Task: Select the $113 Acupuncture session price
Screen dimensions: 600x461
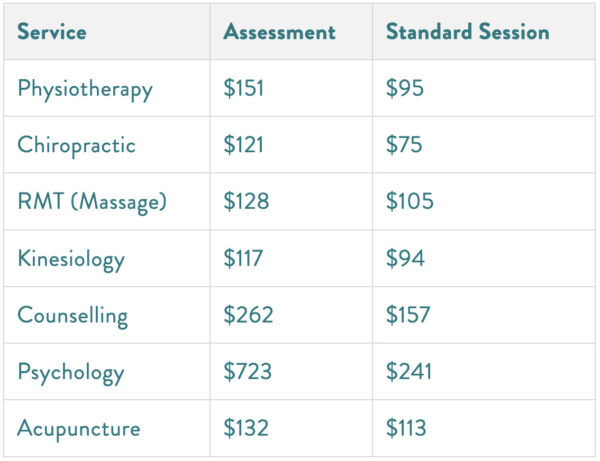Action: [x=406, y=429]
